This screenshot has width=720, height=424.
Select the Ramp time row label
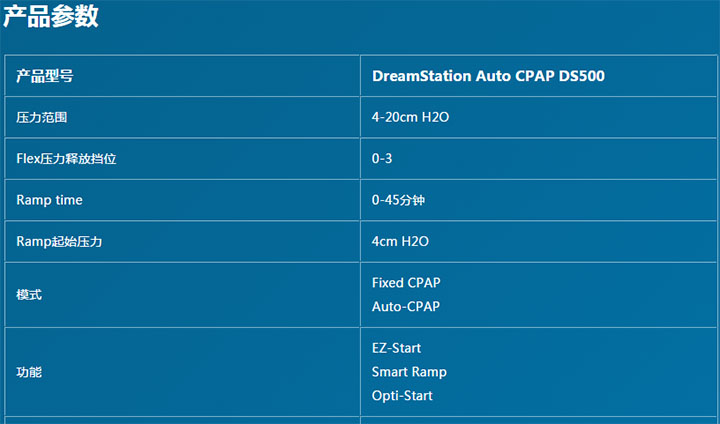coord(49,201)
